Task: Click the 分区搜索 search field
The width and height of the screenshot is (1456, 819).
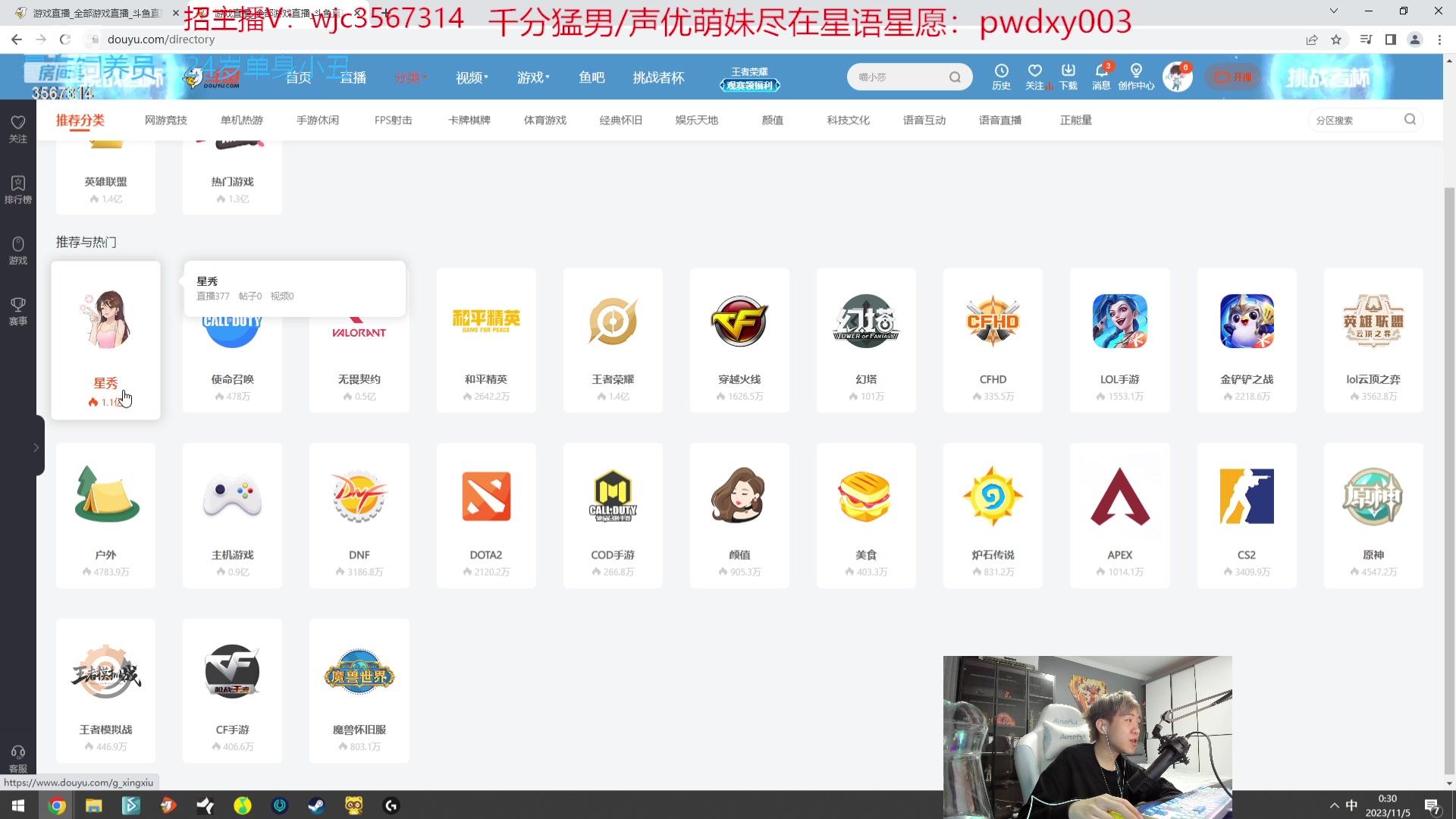Action: 1365,120
